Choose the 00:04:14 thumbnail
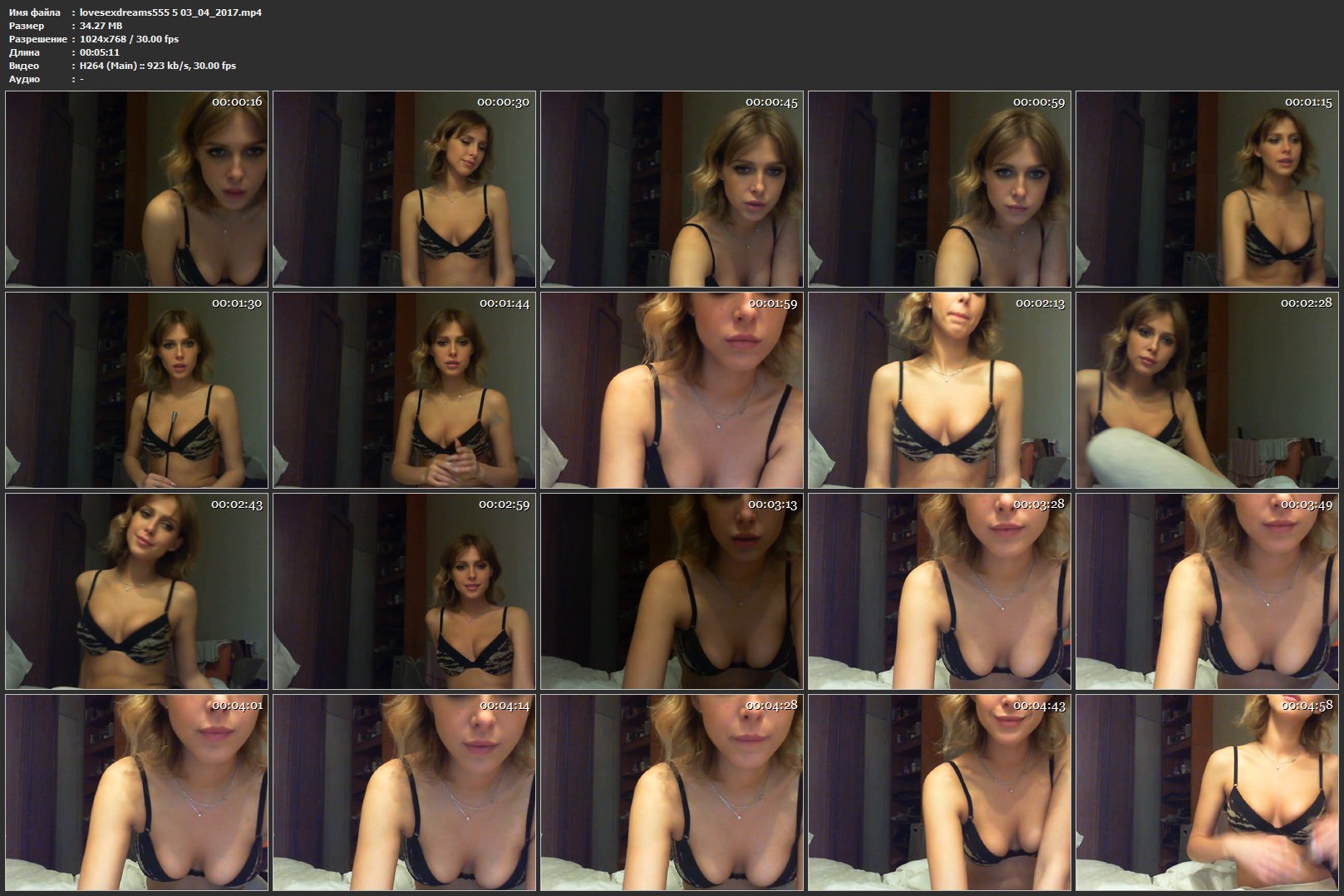 click(404, 793)
